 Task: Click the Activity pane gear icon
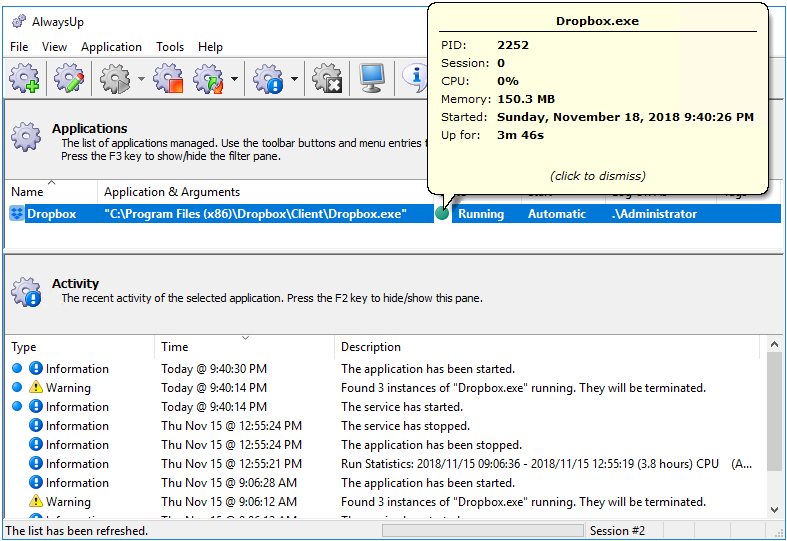pyautogui.click(x=26, y=292)
